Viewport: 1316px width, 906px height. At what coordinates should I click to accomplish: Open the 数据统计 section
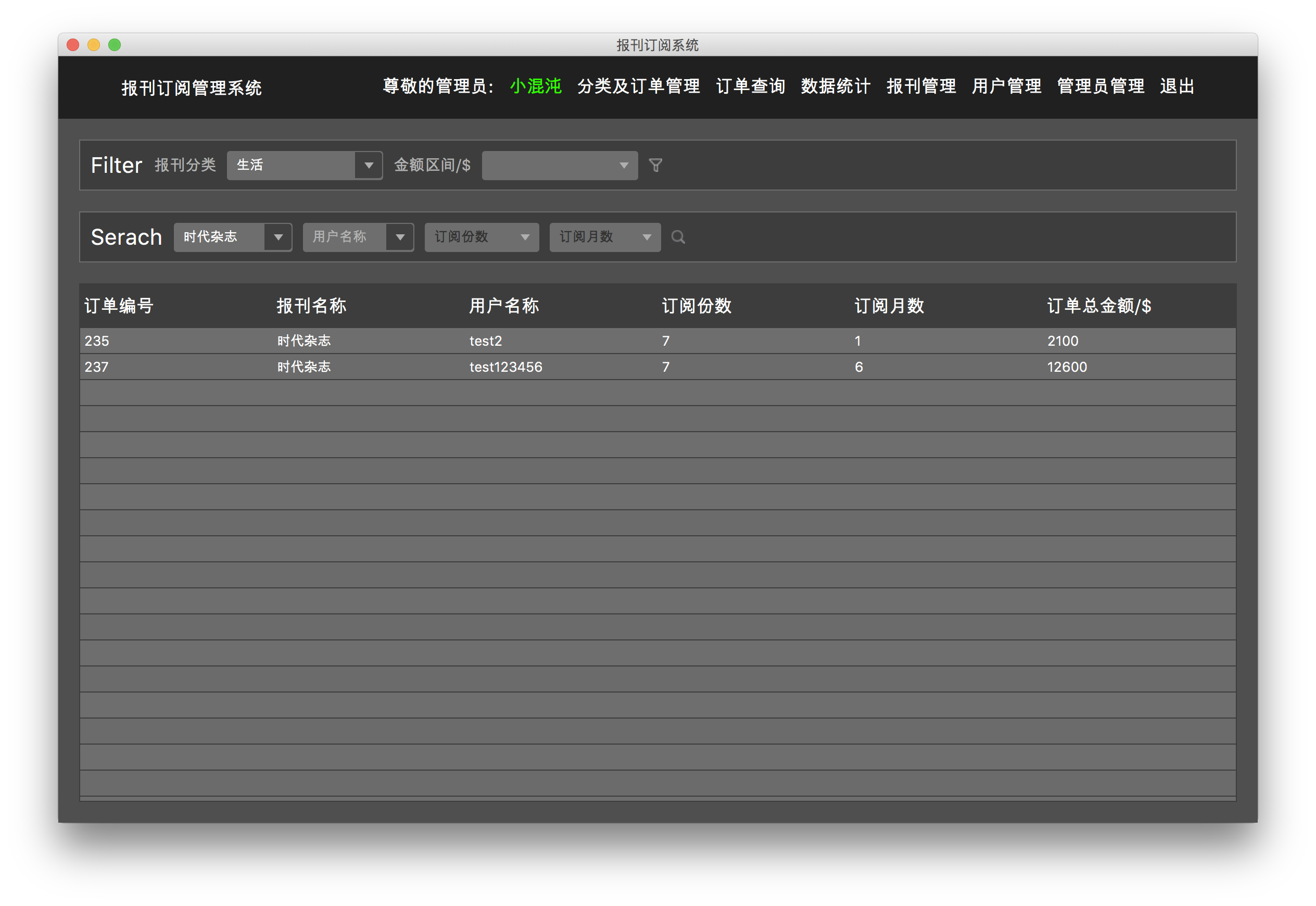pos(835,86)
